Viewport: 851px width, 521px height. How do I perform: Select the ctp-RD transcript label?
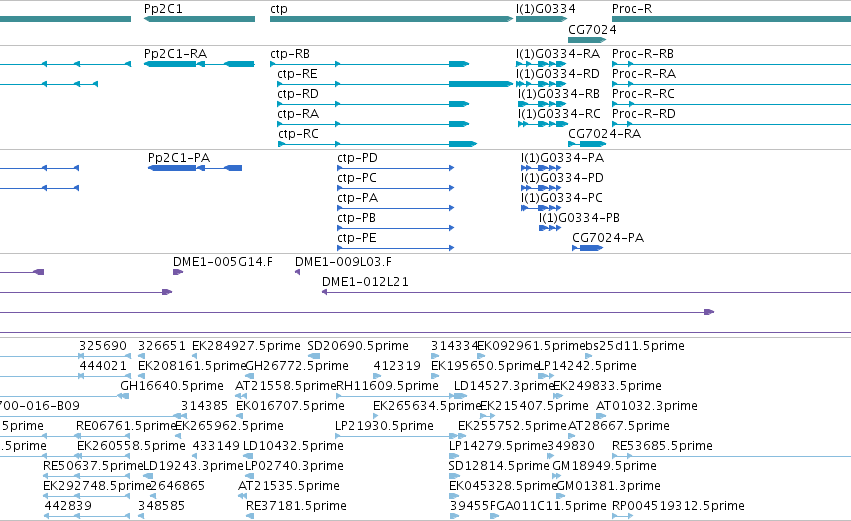298,94
